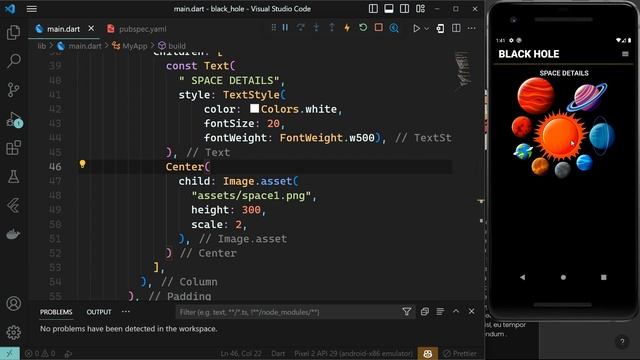Click Ln 46, Col 22 cursor position
The width and height of the screenshot is (640, 360).
[x=241, y=353]
